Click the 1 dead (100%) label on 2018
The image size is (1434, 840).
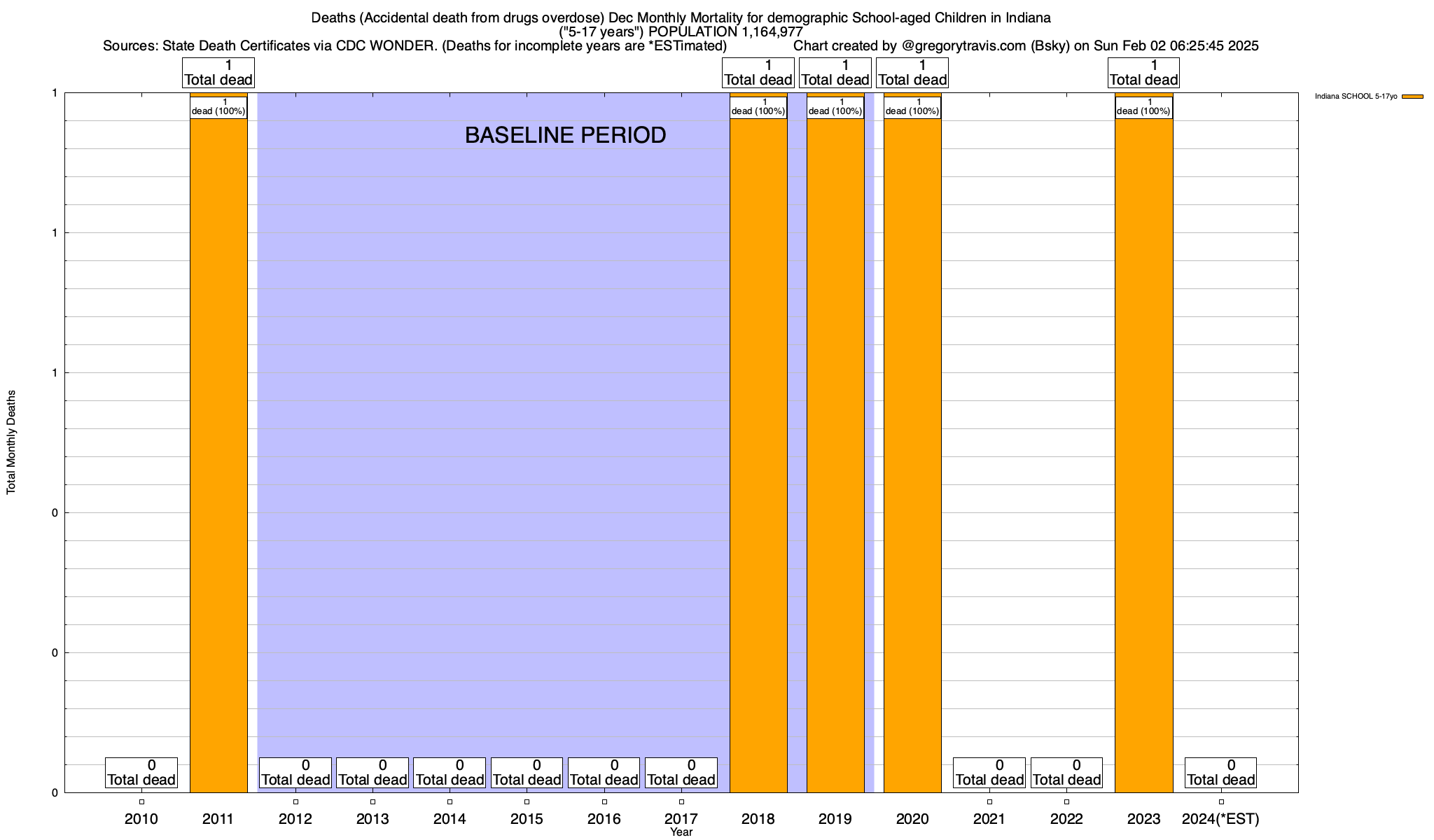point(758,107)
